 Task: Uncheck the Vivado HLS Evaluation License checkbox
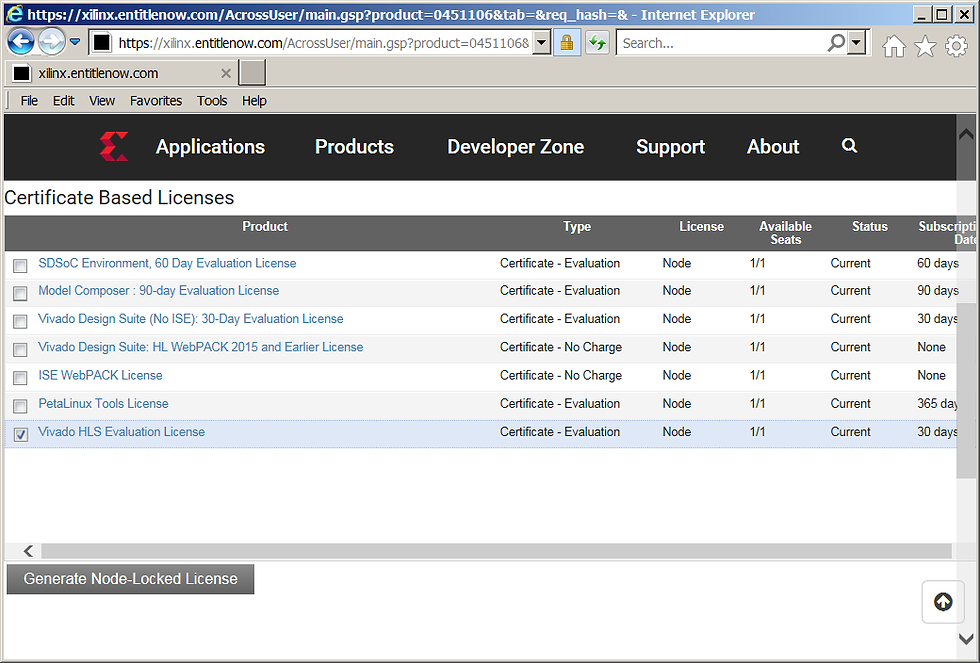point(20,434)
